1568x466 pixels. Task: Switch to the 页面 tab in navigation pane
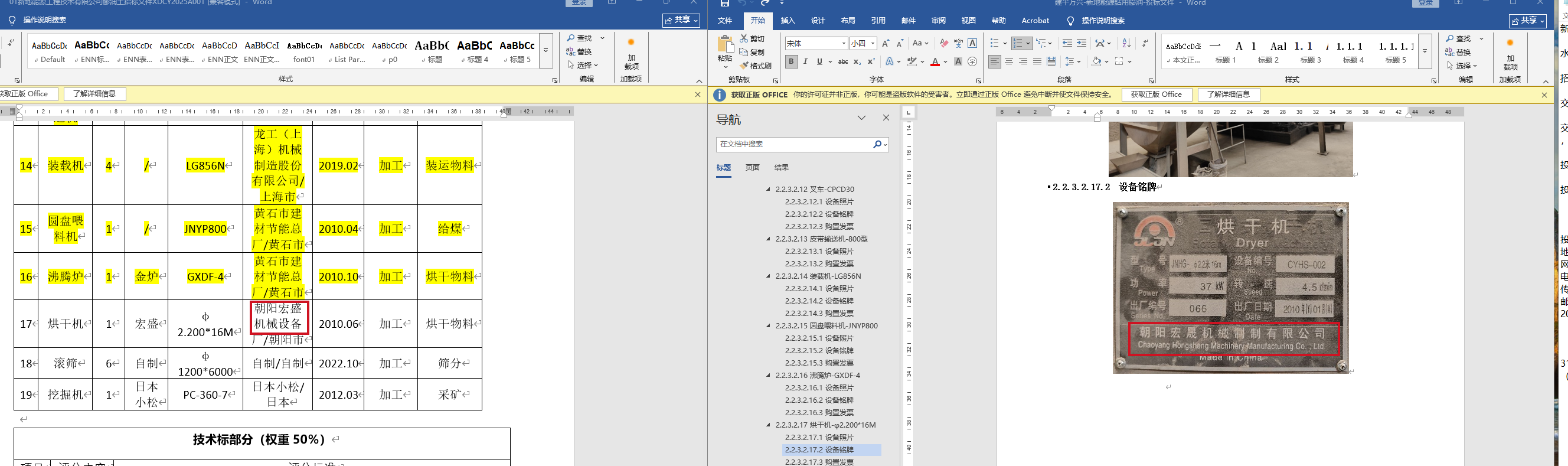753,168
